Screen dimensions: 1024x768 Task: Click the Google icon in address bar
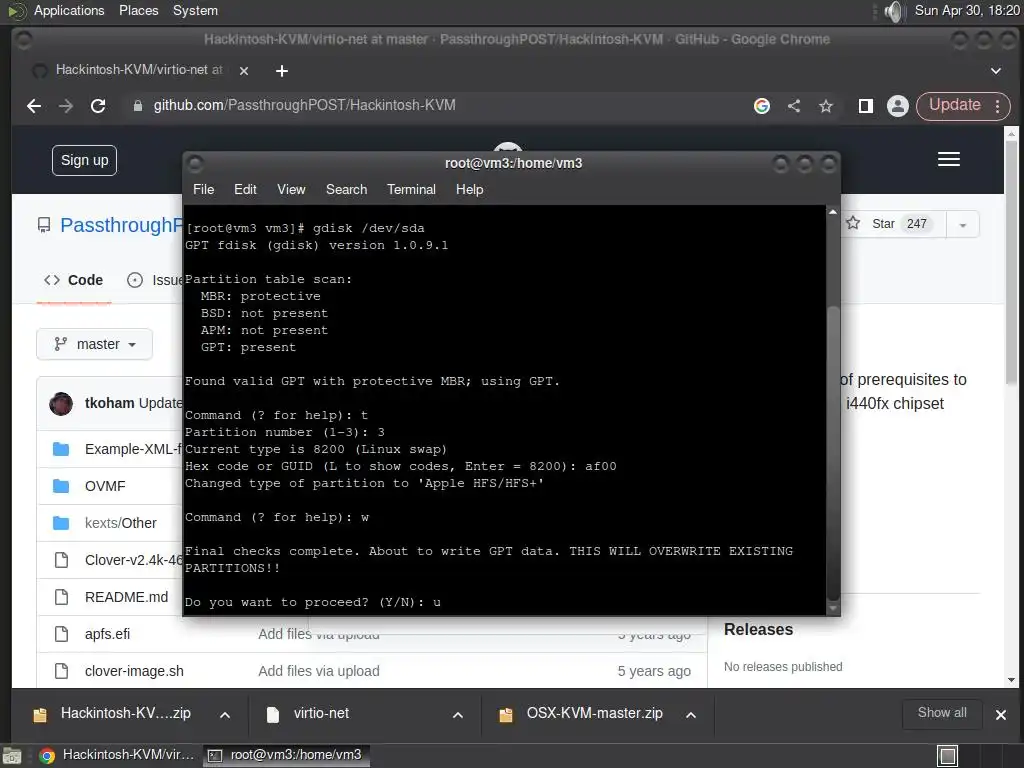(x=761, y=106)
